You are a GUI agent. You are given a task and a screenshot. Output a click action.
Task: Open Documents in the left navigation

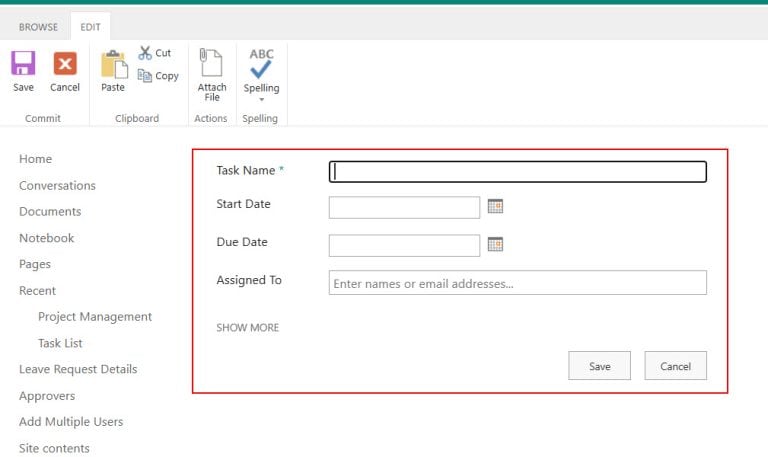[50, 212]
